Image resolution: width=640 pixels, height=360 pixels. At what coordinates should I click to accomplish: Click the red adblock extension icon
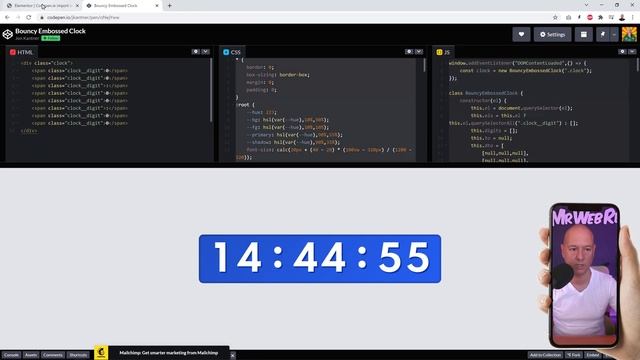pos(590,18)
